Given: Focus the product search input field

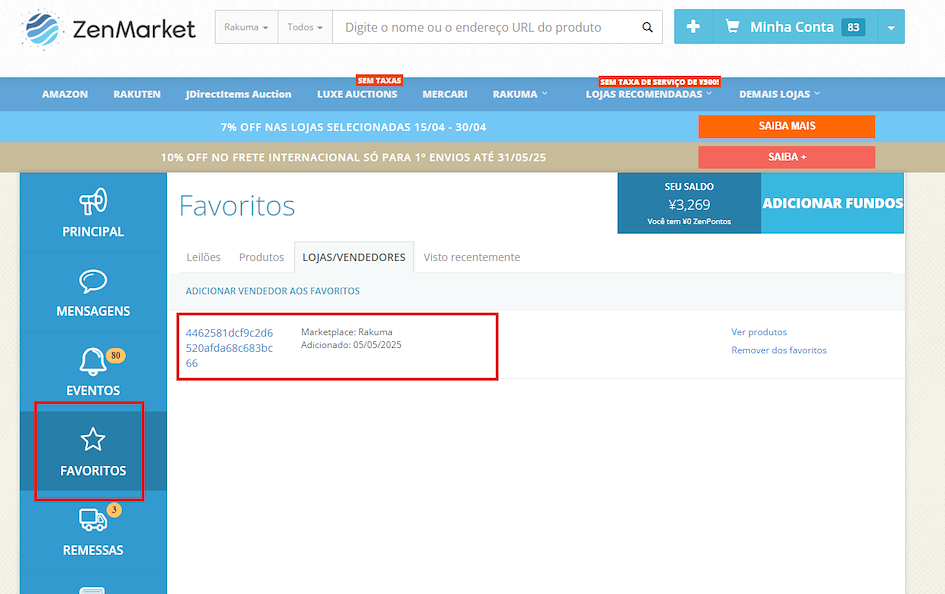Looking at the screenshot, I should 485,28.
